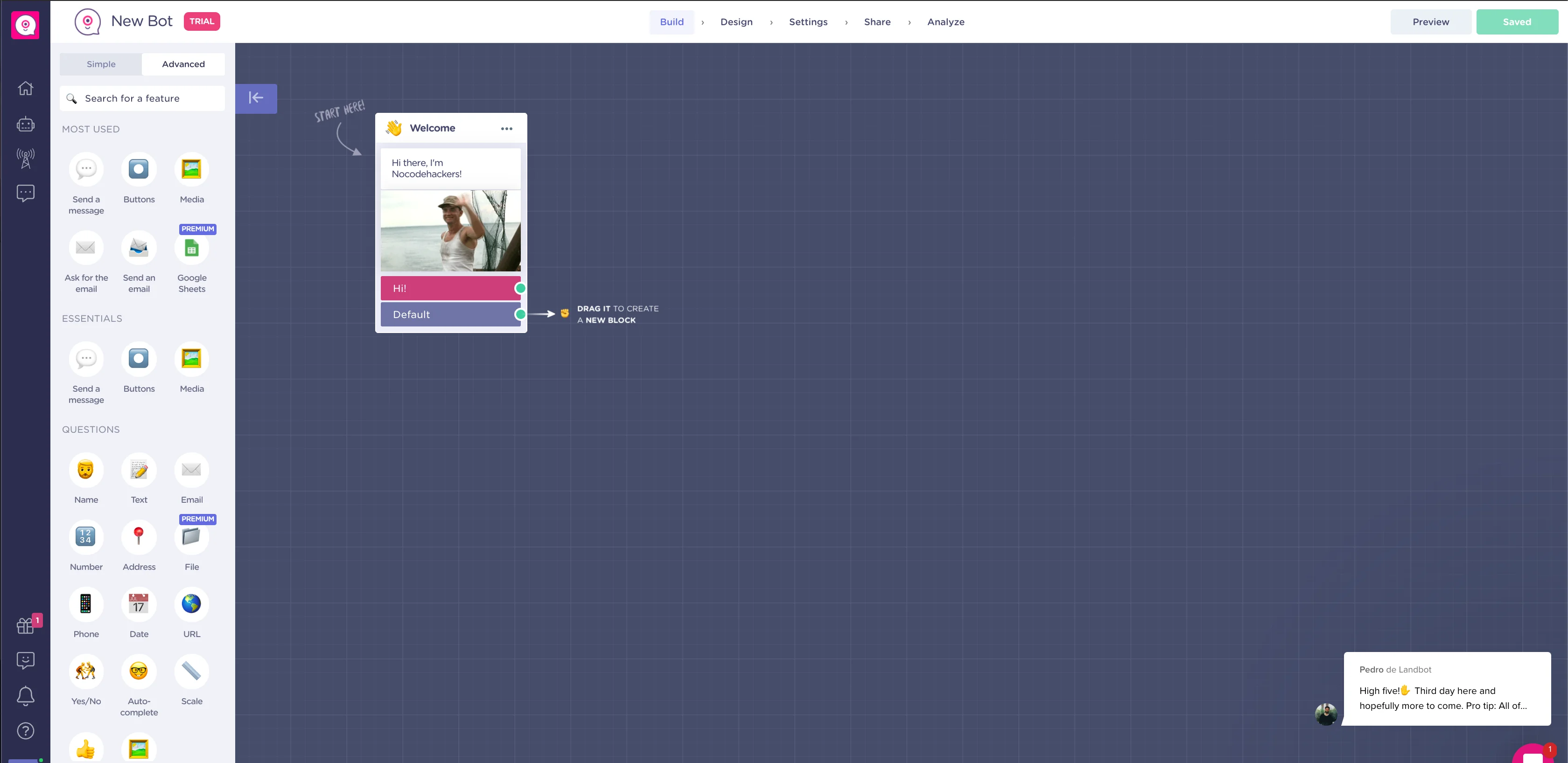Click the Default output green connector
This screenshot has width=1568, height=763.
520,314
